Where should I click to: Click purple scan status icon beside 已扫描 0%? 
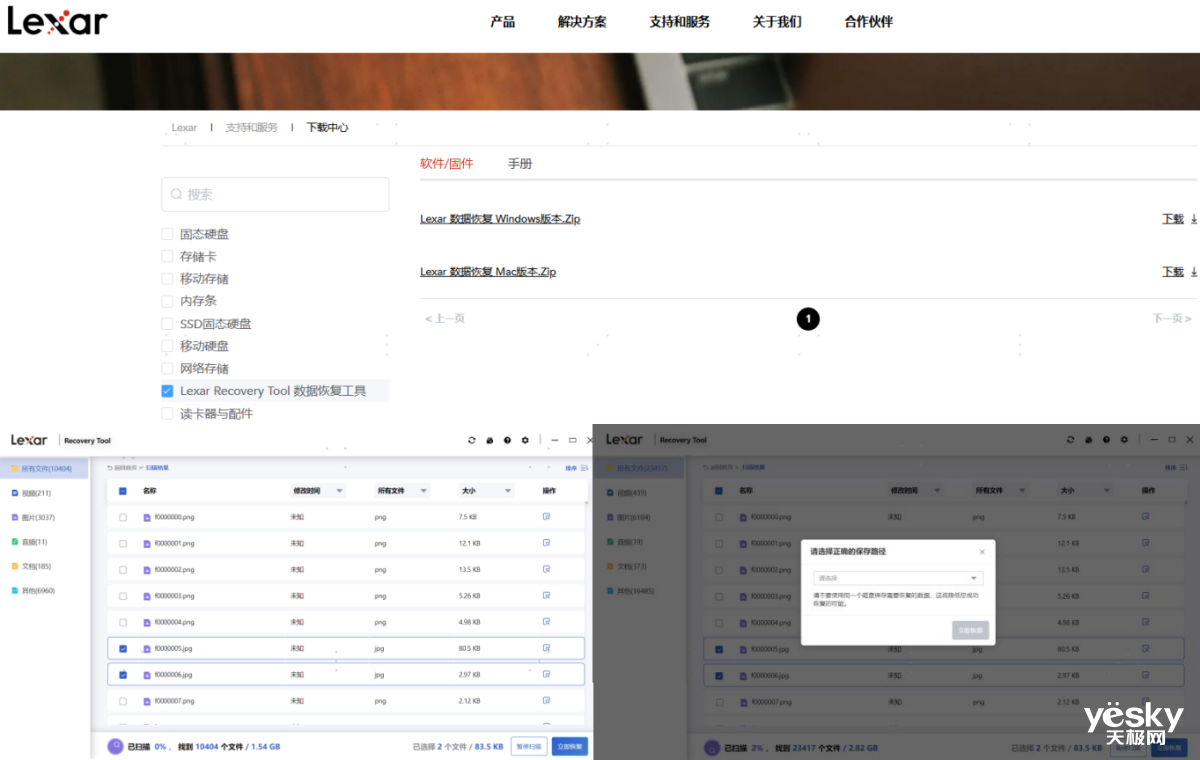pos(114,746)
